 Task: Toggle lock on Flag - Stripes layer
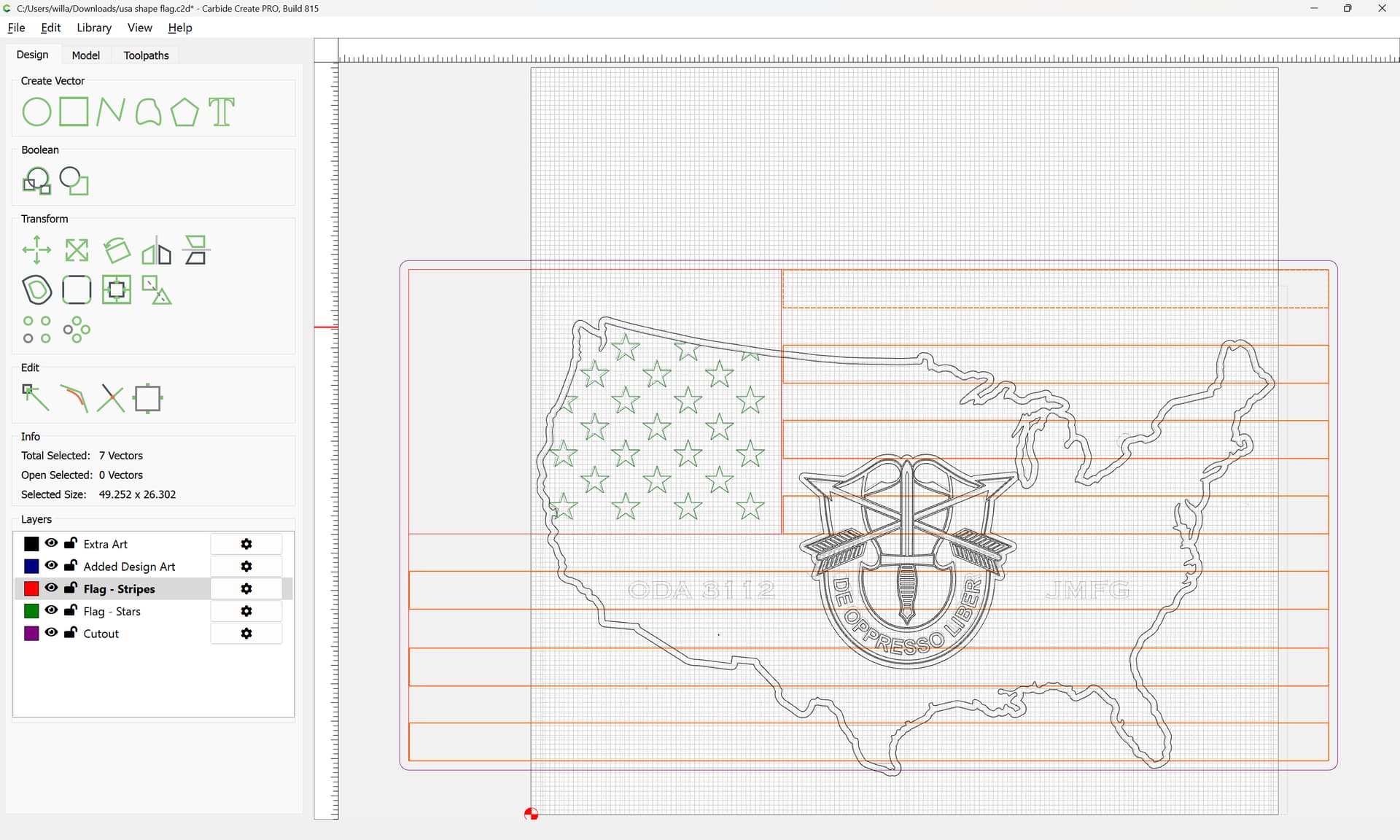[x=71, y=588]
